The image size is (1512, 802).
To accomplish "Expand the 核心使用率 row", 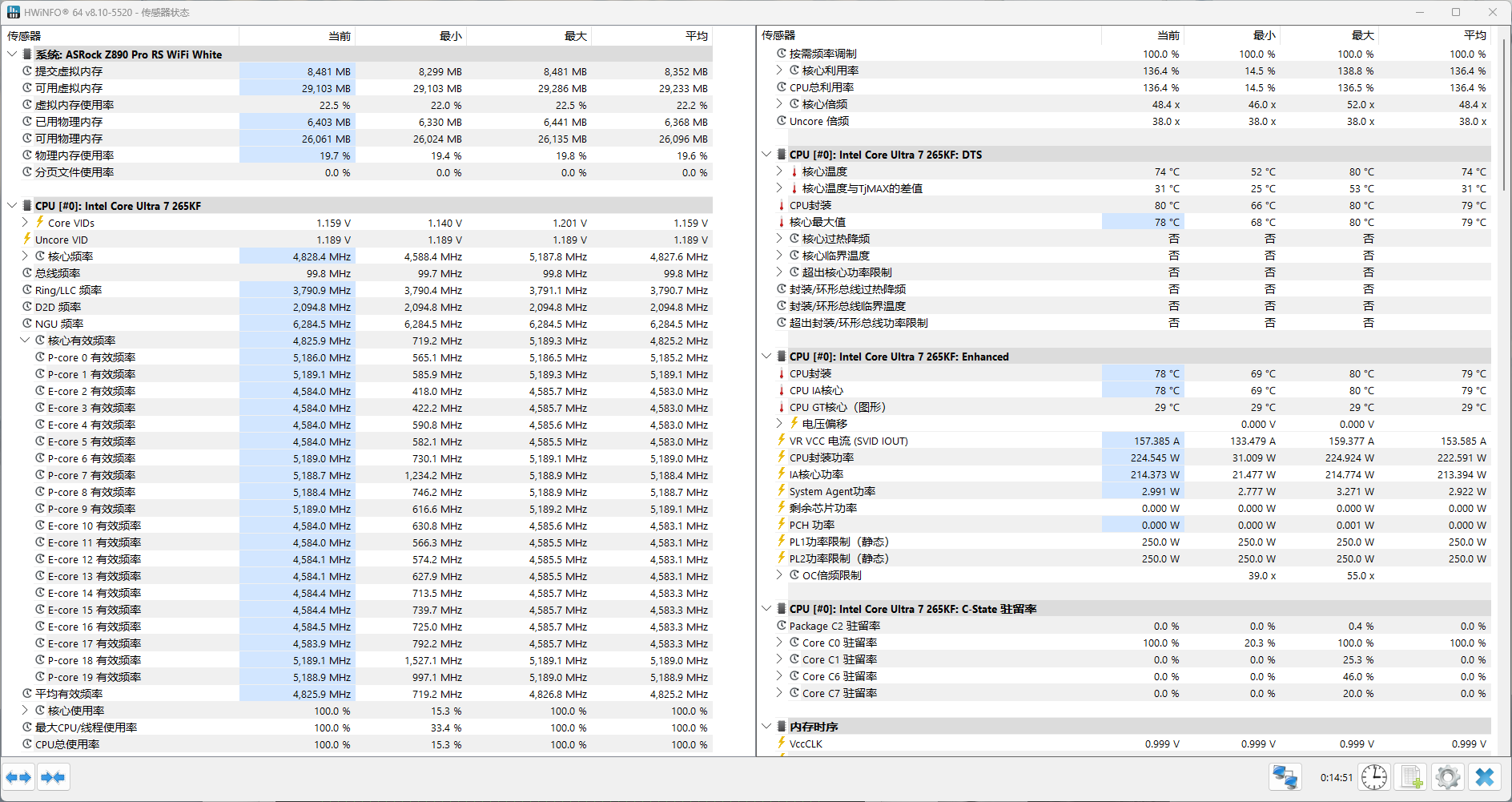I will 25,711.
